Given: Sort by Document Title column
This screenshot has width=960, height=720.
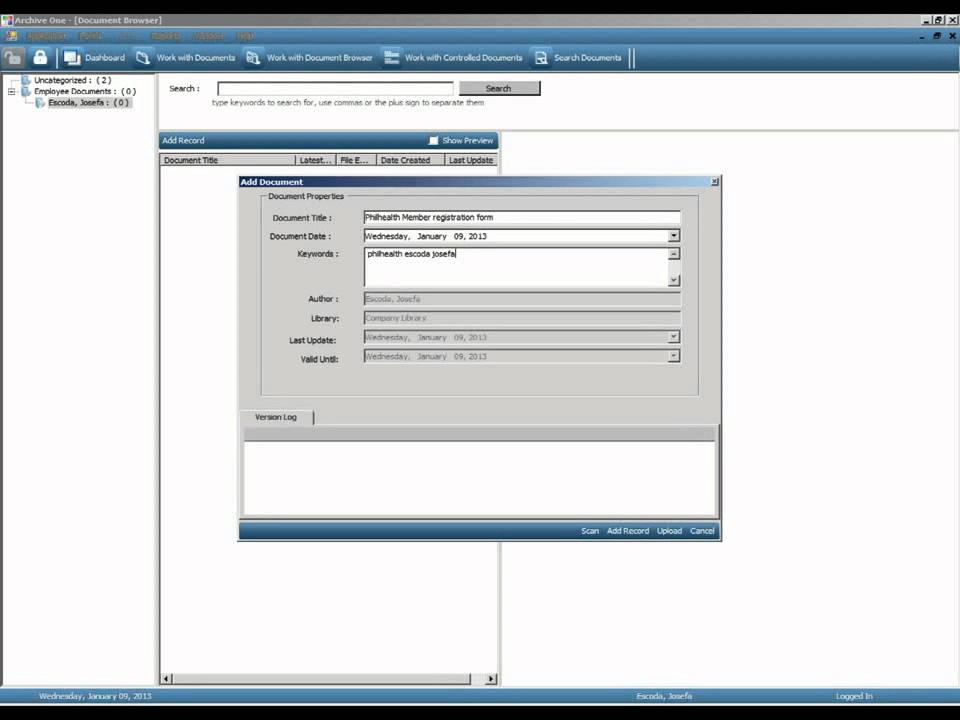Looking at the screenshot, I should click(x=228, y=160).
